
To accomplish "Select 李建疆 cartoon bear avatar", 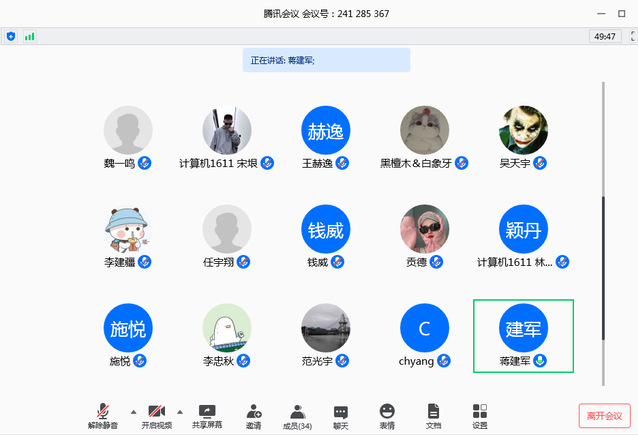I will (128, 229).
